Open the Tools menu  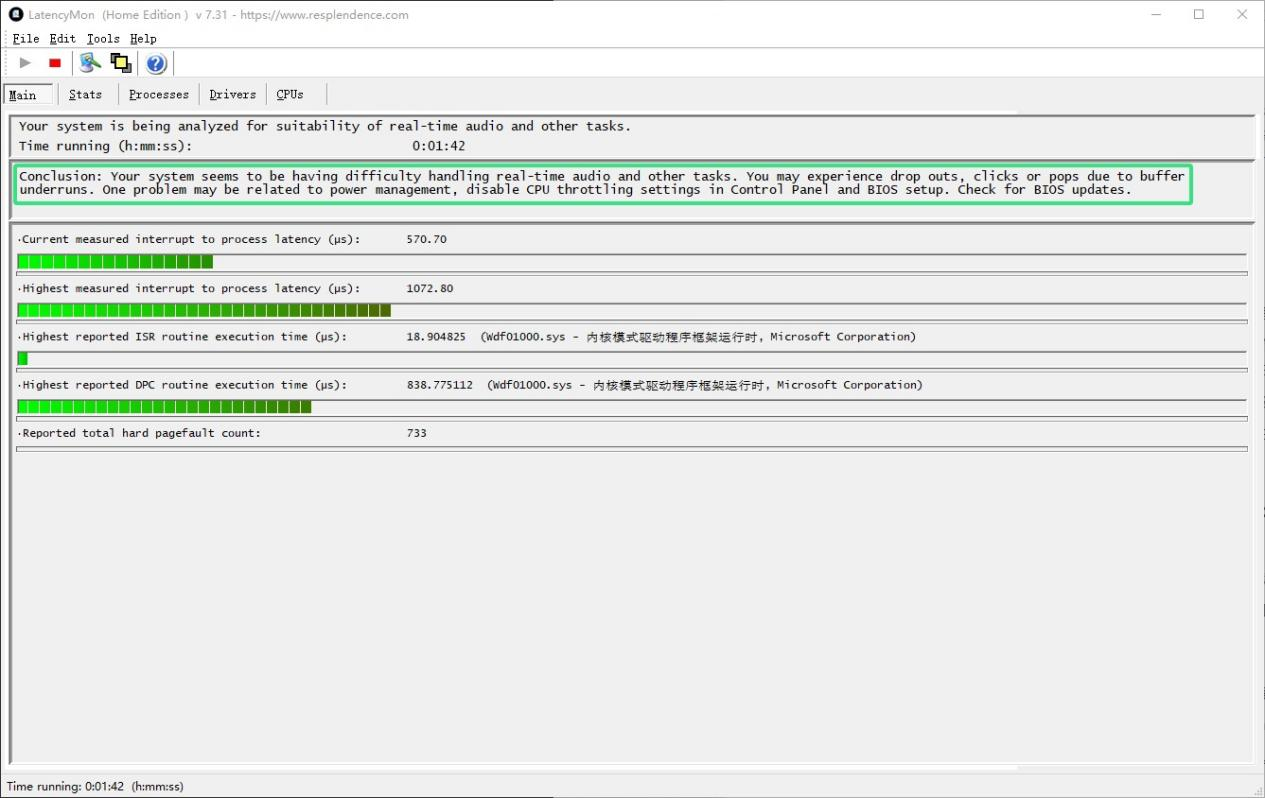[103, 38]
